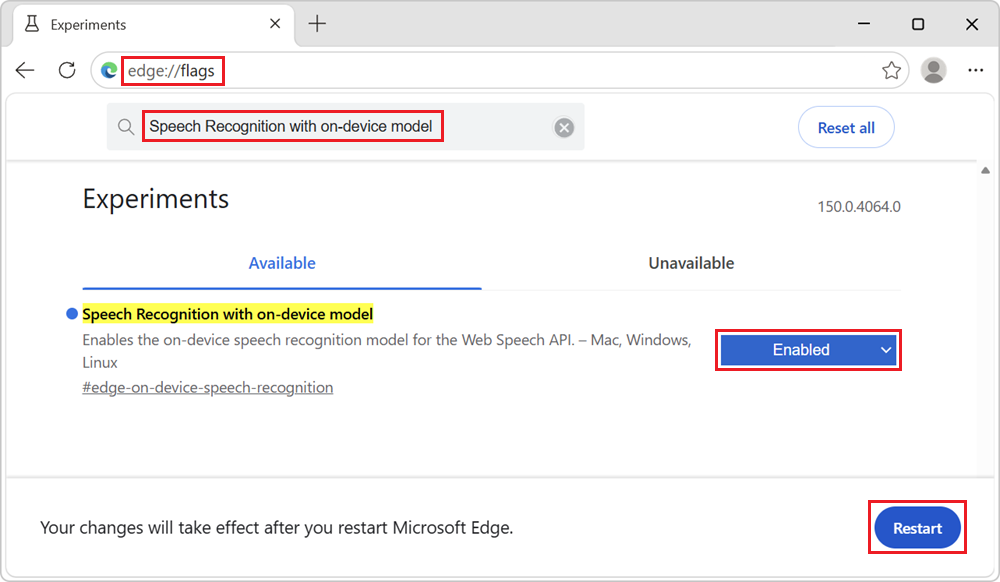Screen dimensions: 1000x582
Task: Switch to the Unavailable tab
Action: point(691,263)
